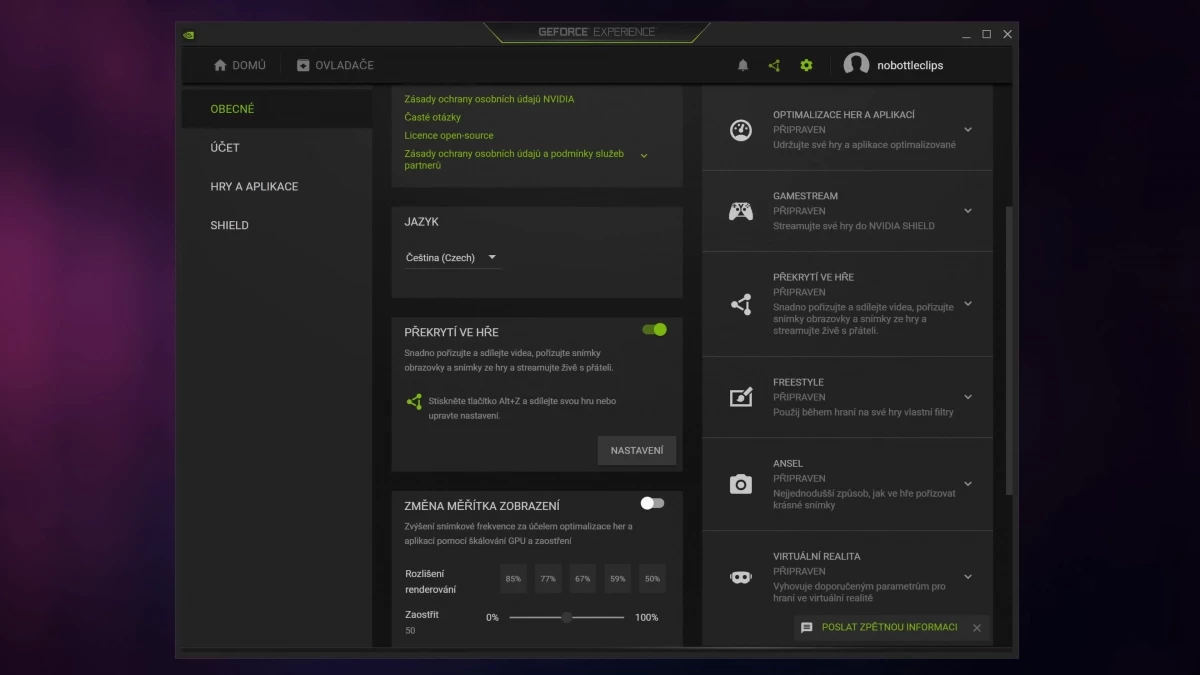Click the Zaostřit sharpening slider handle
This screenshot has height=675, width=1200.
[567, 617]
